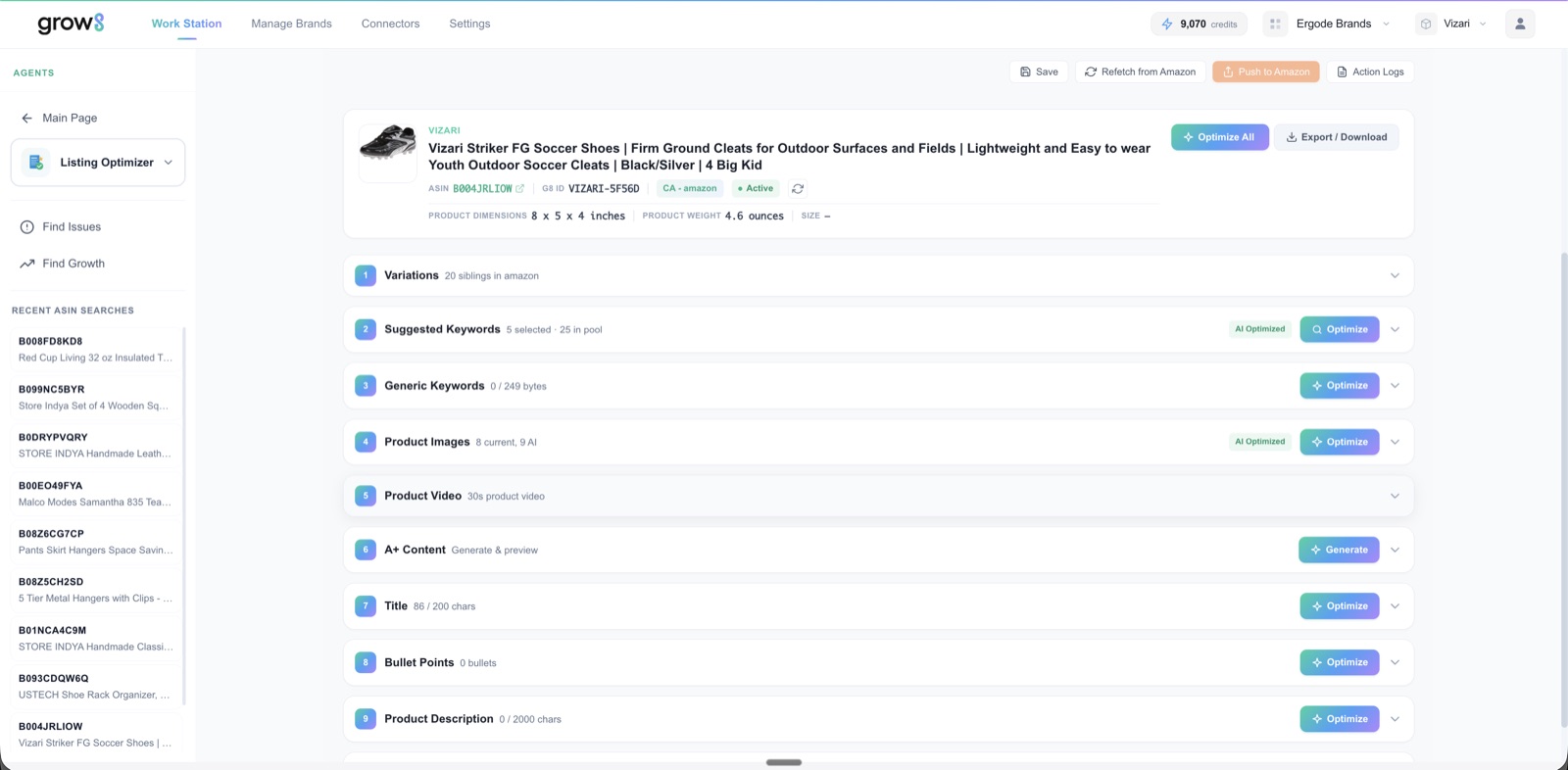Click the refresh sync icon beside Active

point(798,189)
